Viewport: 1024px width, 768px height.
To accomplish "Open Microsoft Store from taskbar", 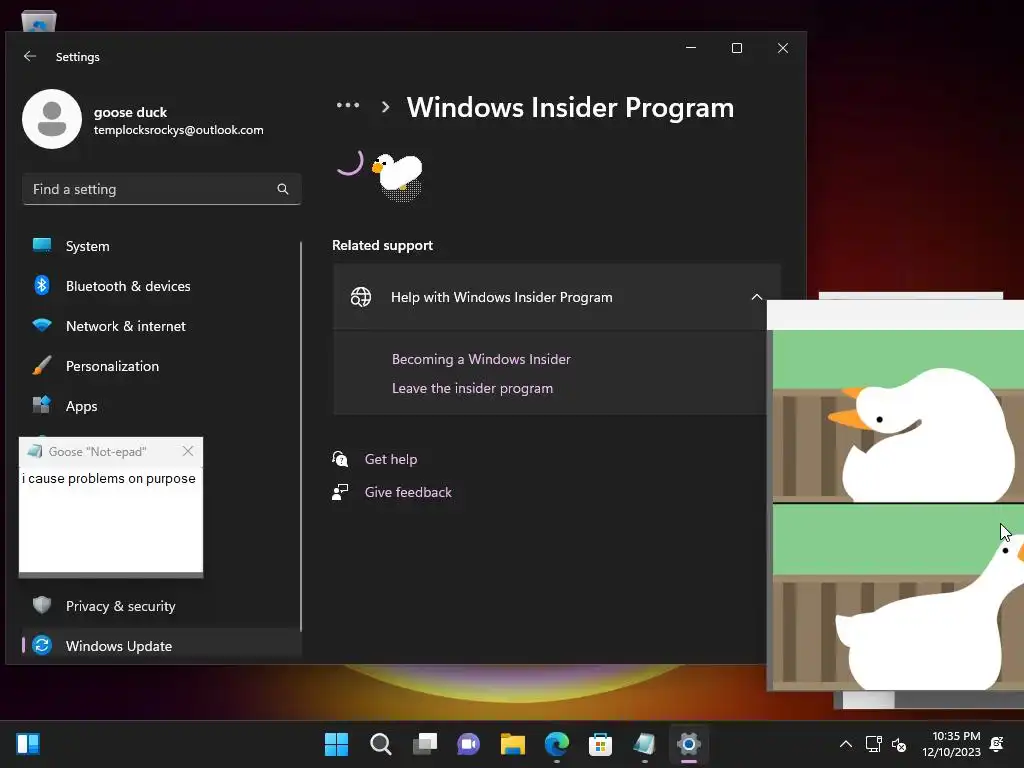I will tap(600, 744).
